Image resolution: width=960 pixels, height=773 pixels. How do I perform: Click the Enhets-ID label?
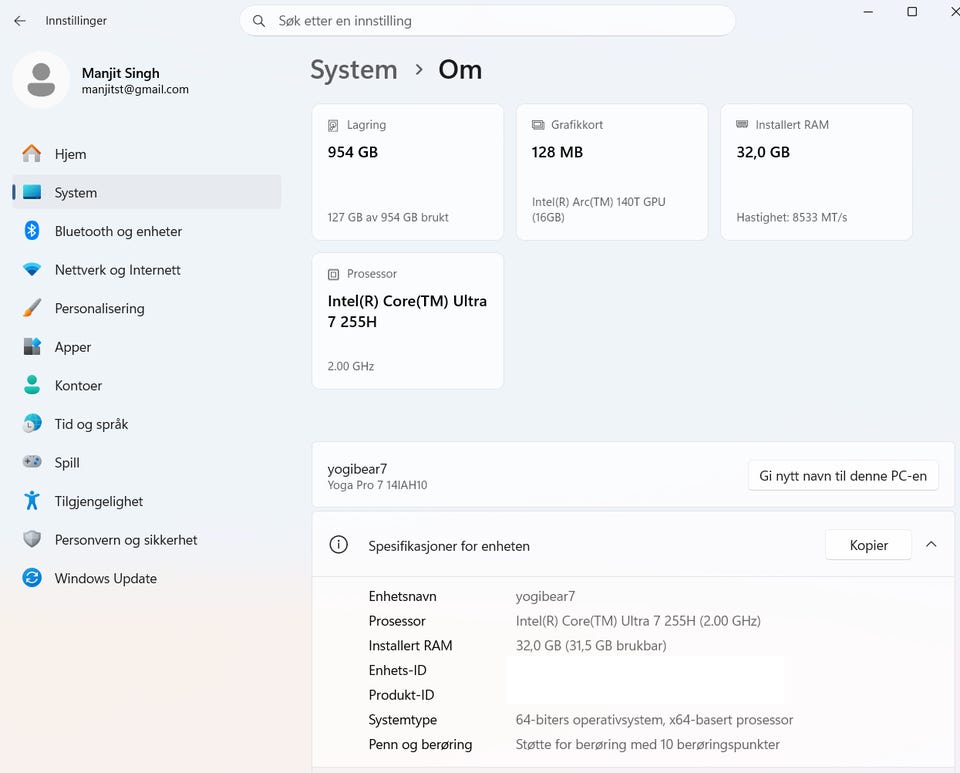(x=397, y=670)
